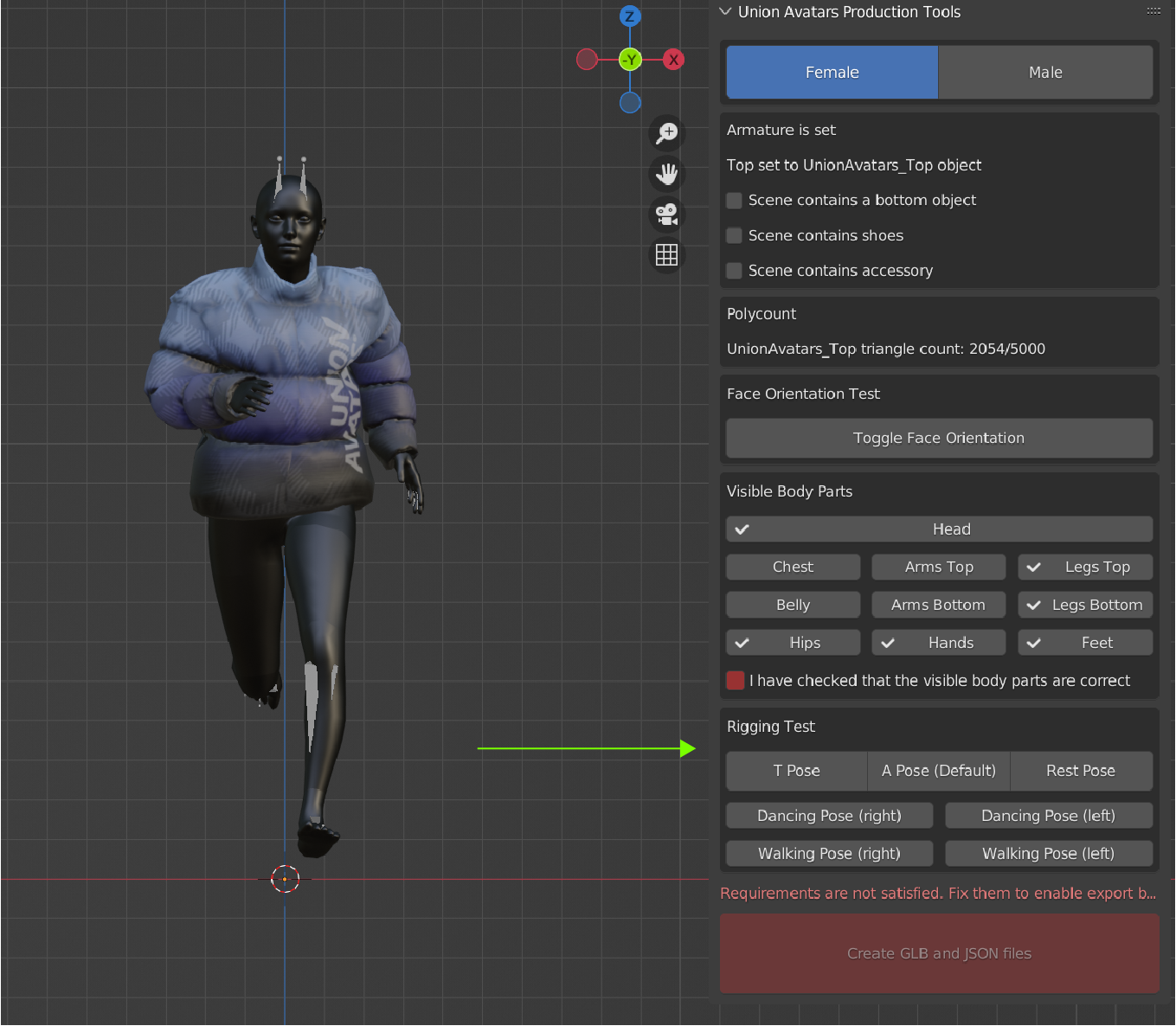Toggle Hands body part visibility
This screenshot has width=1176, height=1026.
(x=939, y=644)
